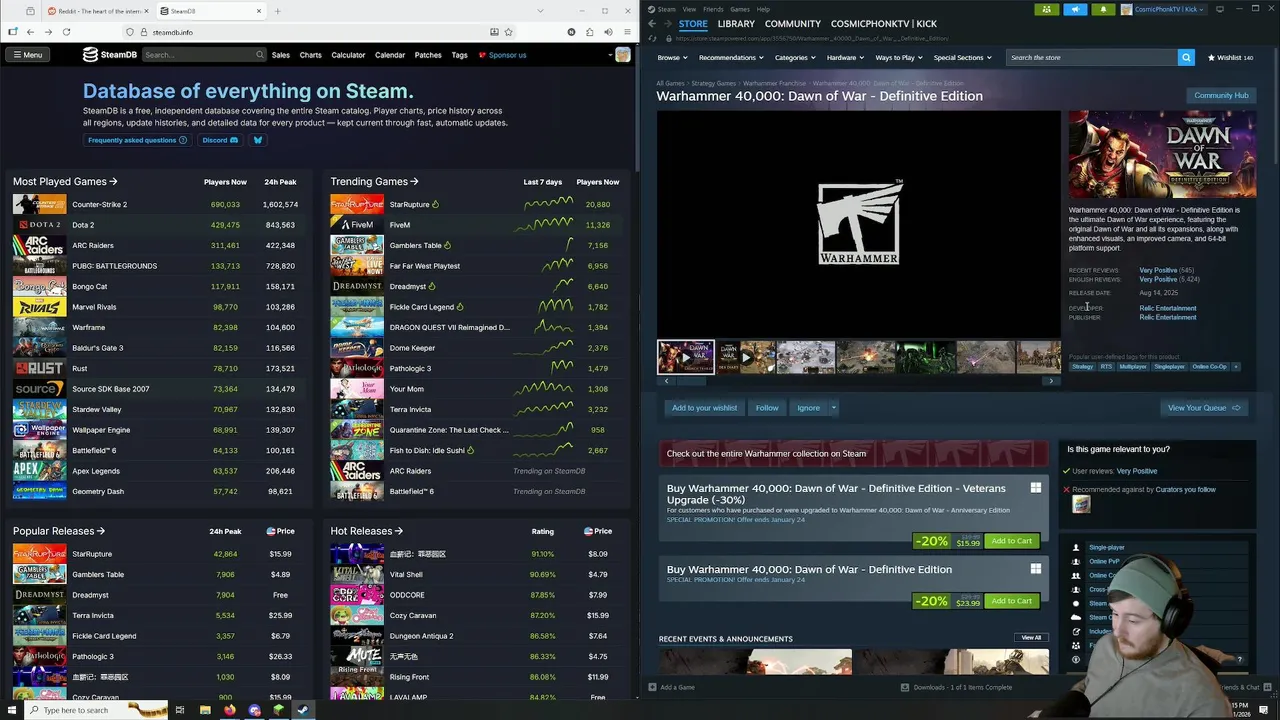
Task: Expand Steam Categories dropdown
Action: 795,57
